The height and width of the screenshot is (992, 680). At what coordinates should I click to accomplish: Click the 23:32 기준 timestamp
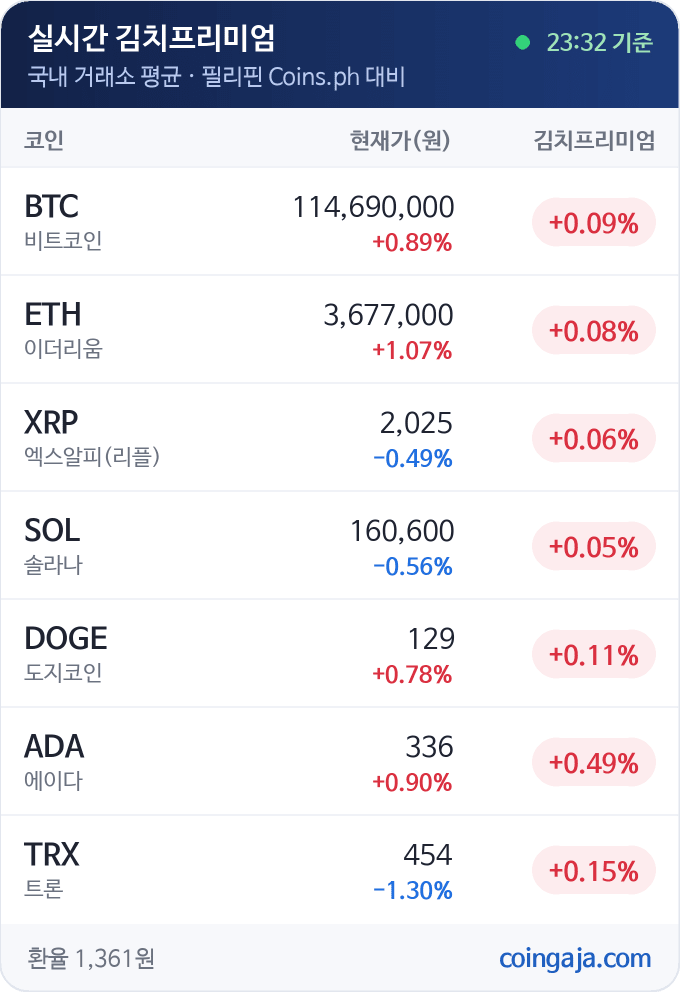point(599,42)
